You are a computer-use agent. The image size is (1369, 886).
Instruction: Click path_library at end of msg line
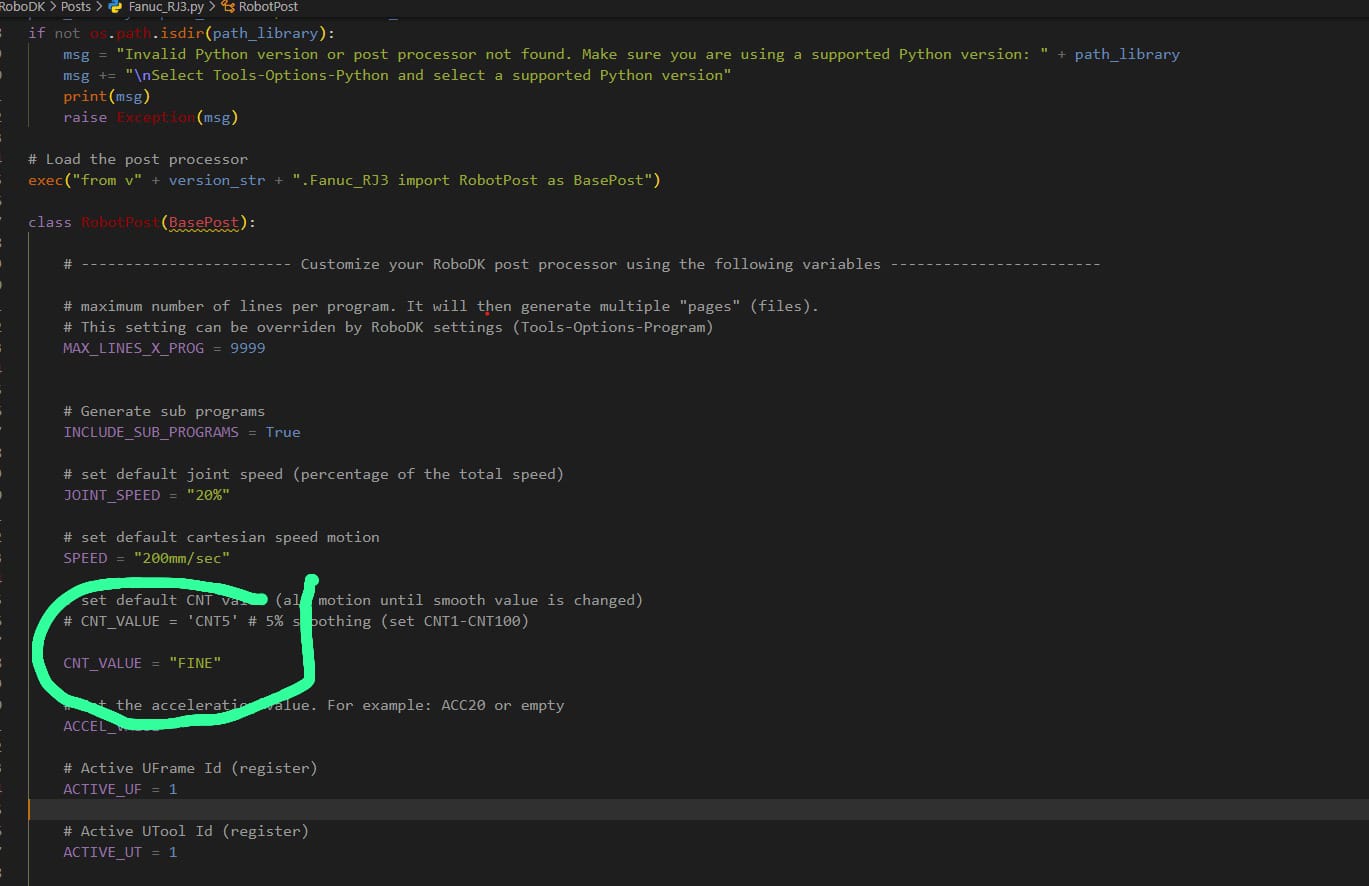[1127, 54]
